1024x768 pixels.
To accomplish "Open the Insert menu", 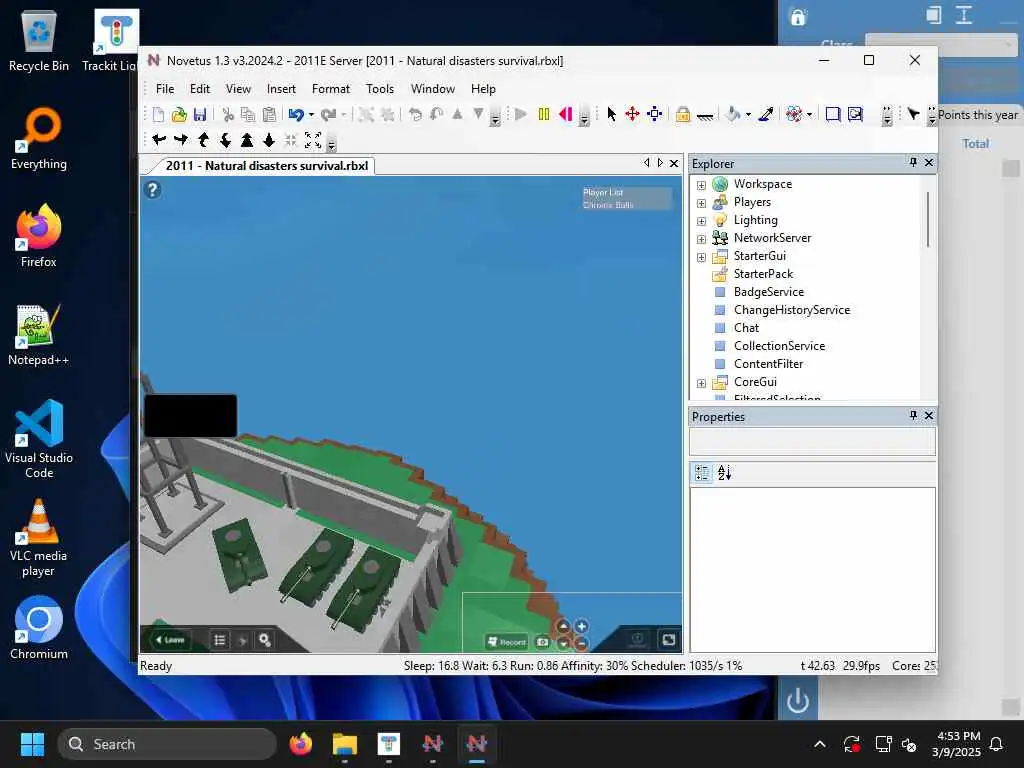I will pyautogui.click(x=281, y=89).
